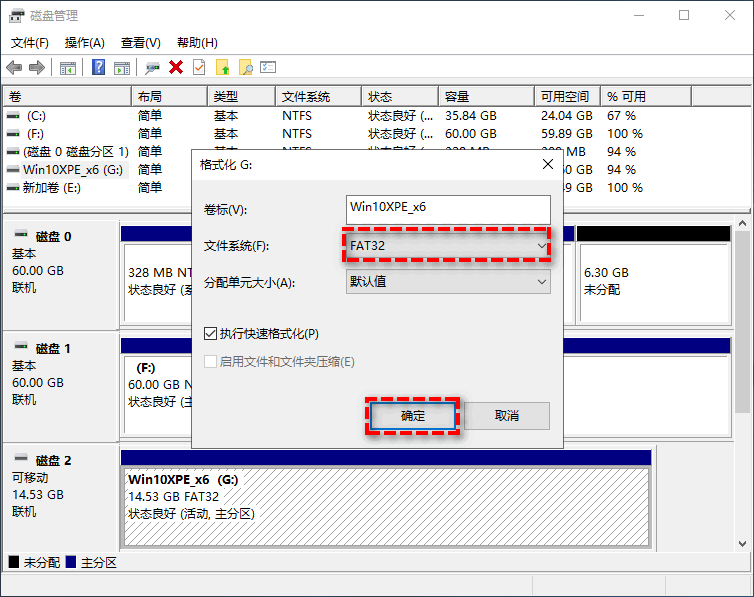
Task: Click the back arrow toolbar icon
Action: 14,67
